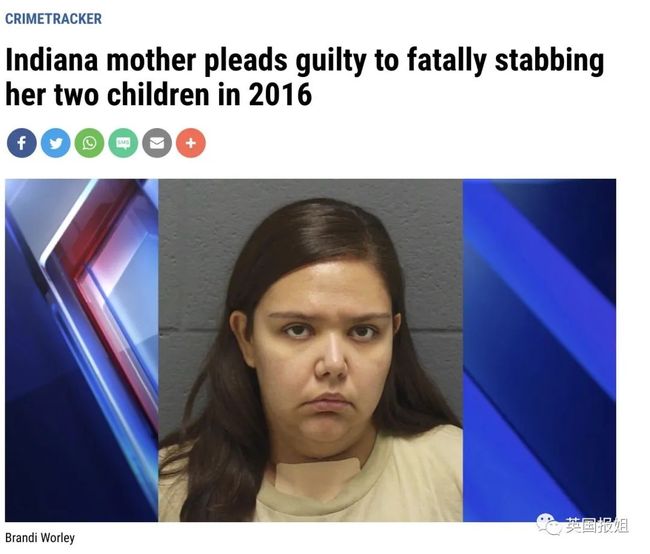Screen dimensions: 650x554
Task: Share article on Facebook
Action: tap(22, 143)
